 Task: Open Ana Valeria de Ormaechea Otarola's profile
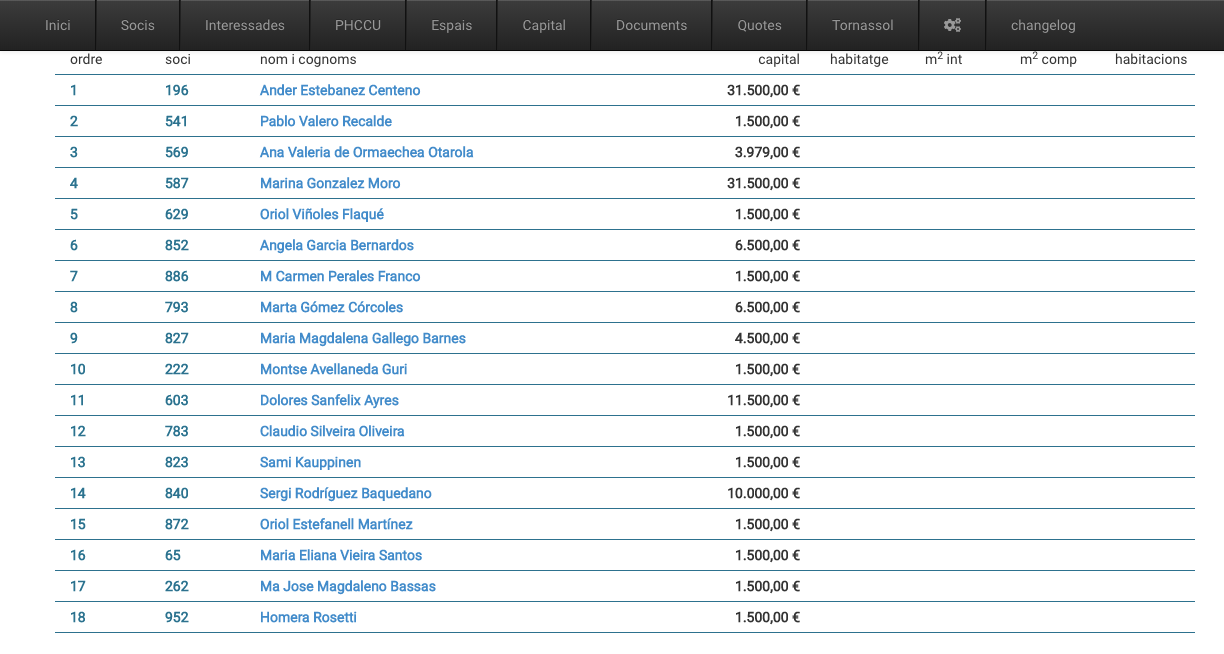366,152
